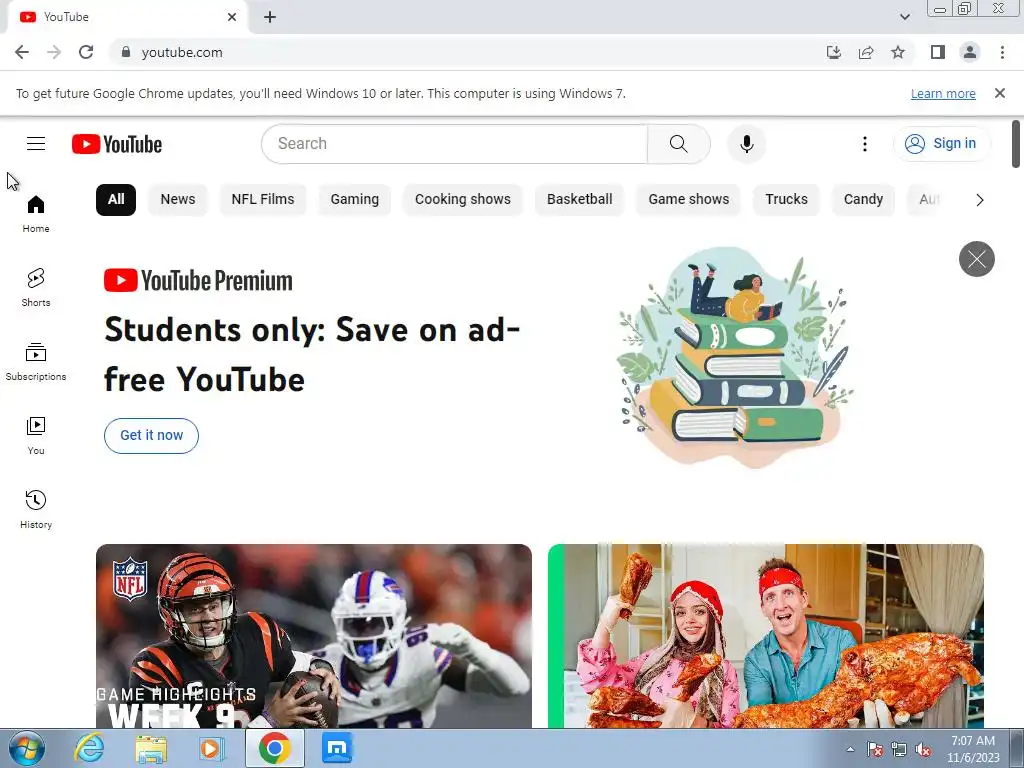Screen dimensions: 1024x768
Task: Click the Sign in button
Action: [x=942, y=144]
